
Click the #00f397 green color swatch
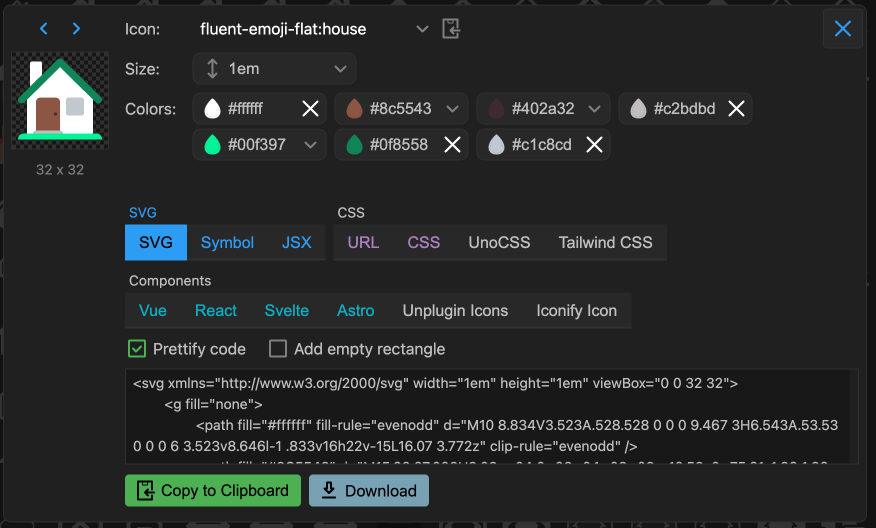[211, 145]
